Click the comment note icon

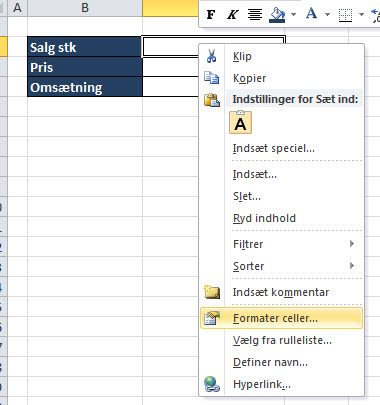tap(212, 292)
